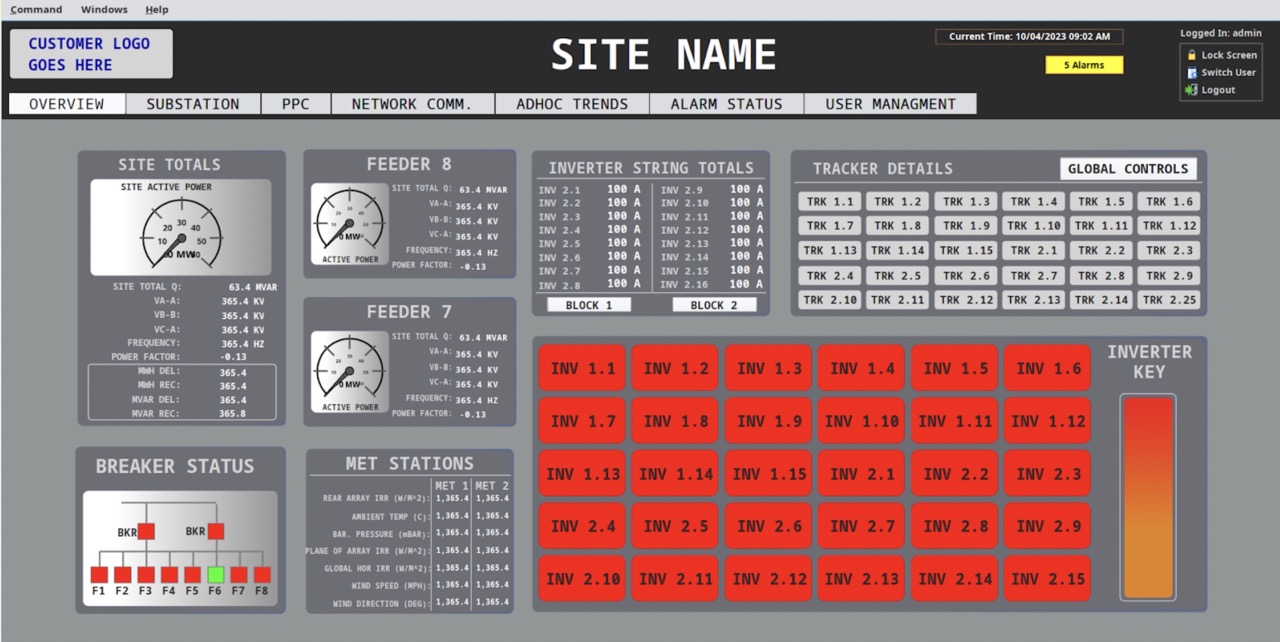
Task: Switch to the Substation tab
Action: [193, 104]
